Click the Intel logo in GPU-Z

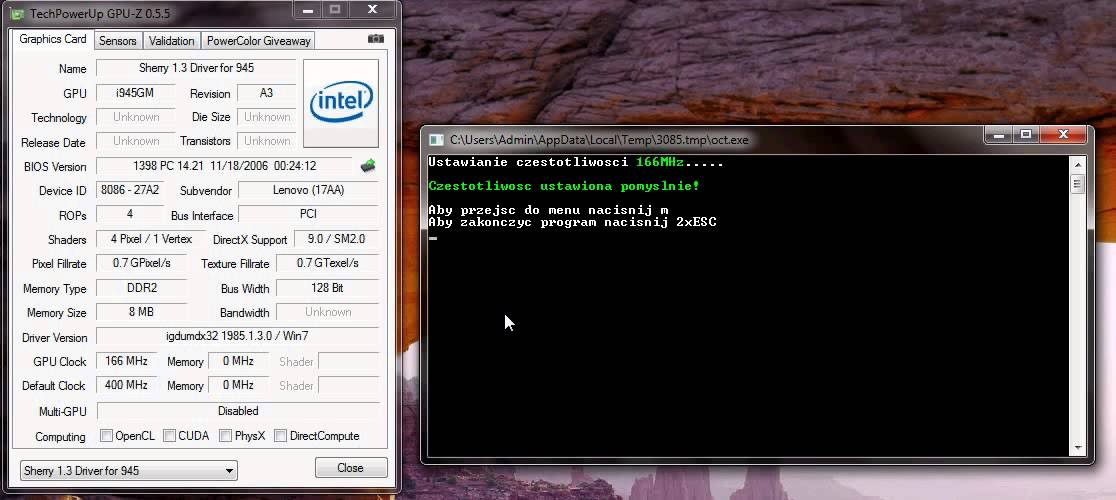point(341,103)
